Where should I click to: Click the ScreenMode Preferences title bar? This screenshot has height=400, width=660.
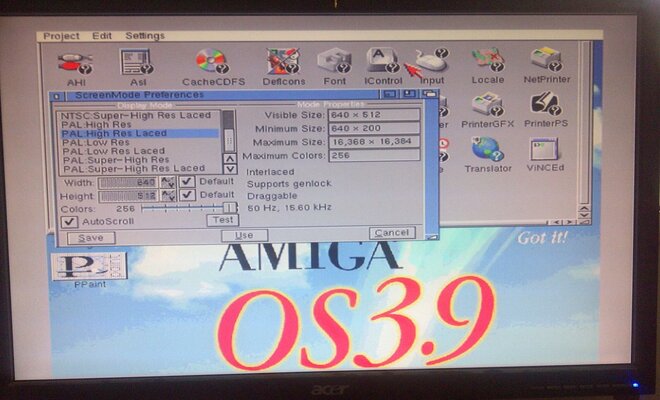pyautogui.click(x=223, y=95)
